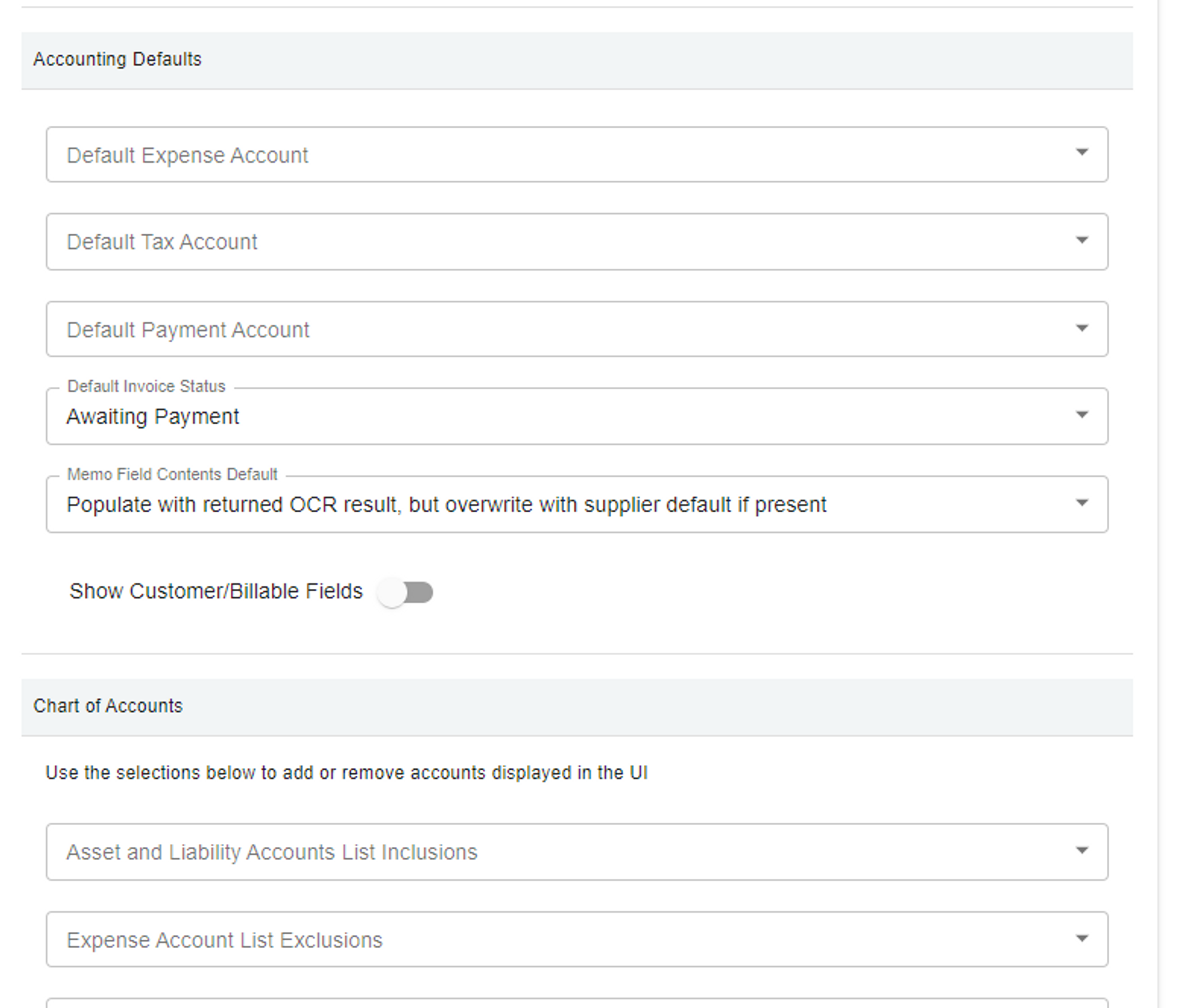The width and height of the screenshot is (1189, 1008).
Task: Enable the Show Customer/Billable Fields switch
Action: [405, 592]
